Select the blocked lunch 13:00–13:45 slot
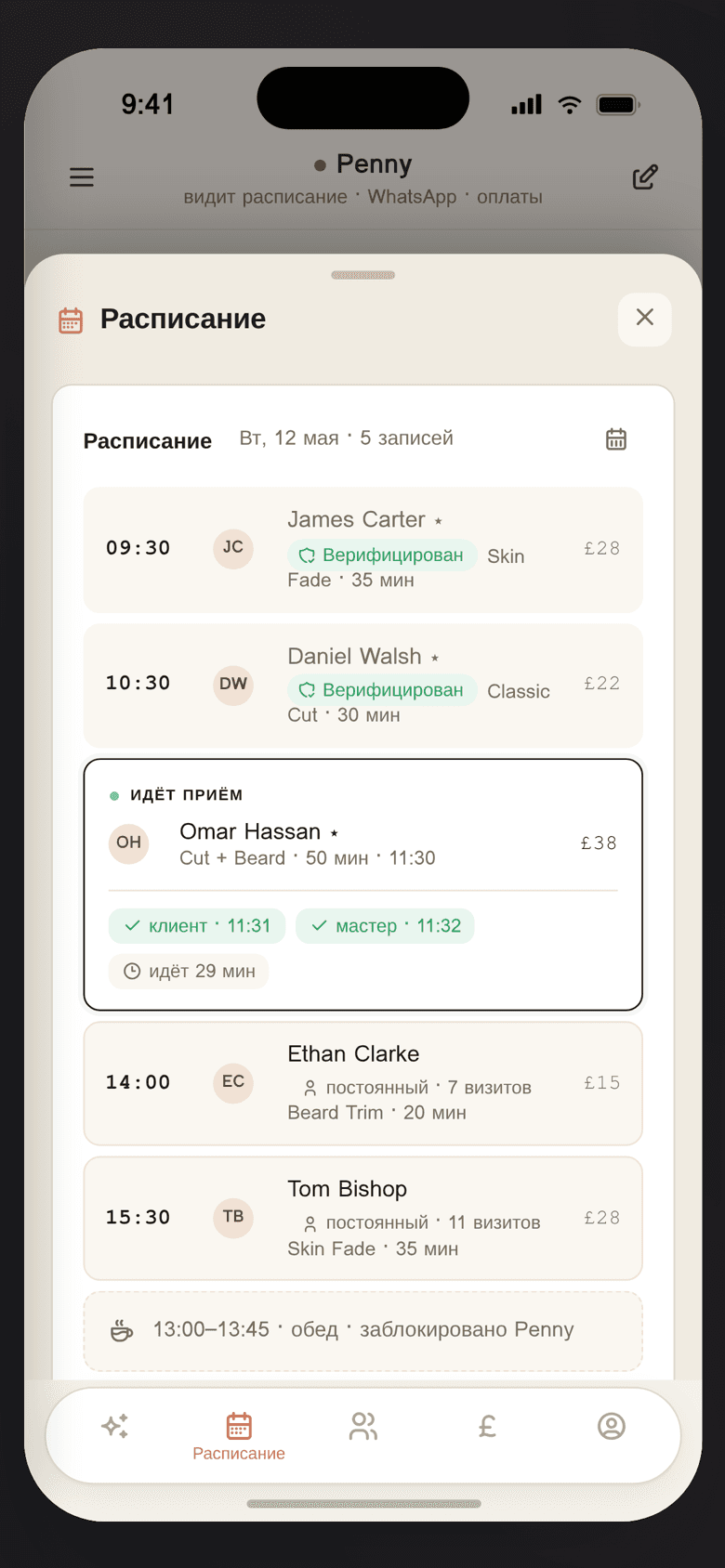The height and width of the screenshot is (1568, 725). coord(363,1330)
